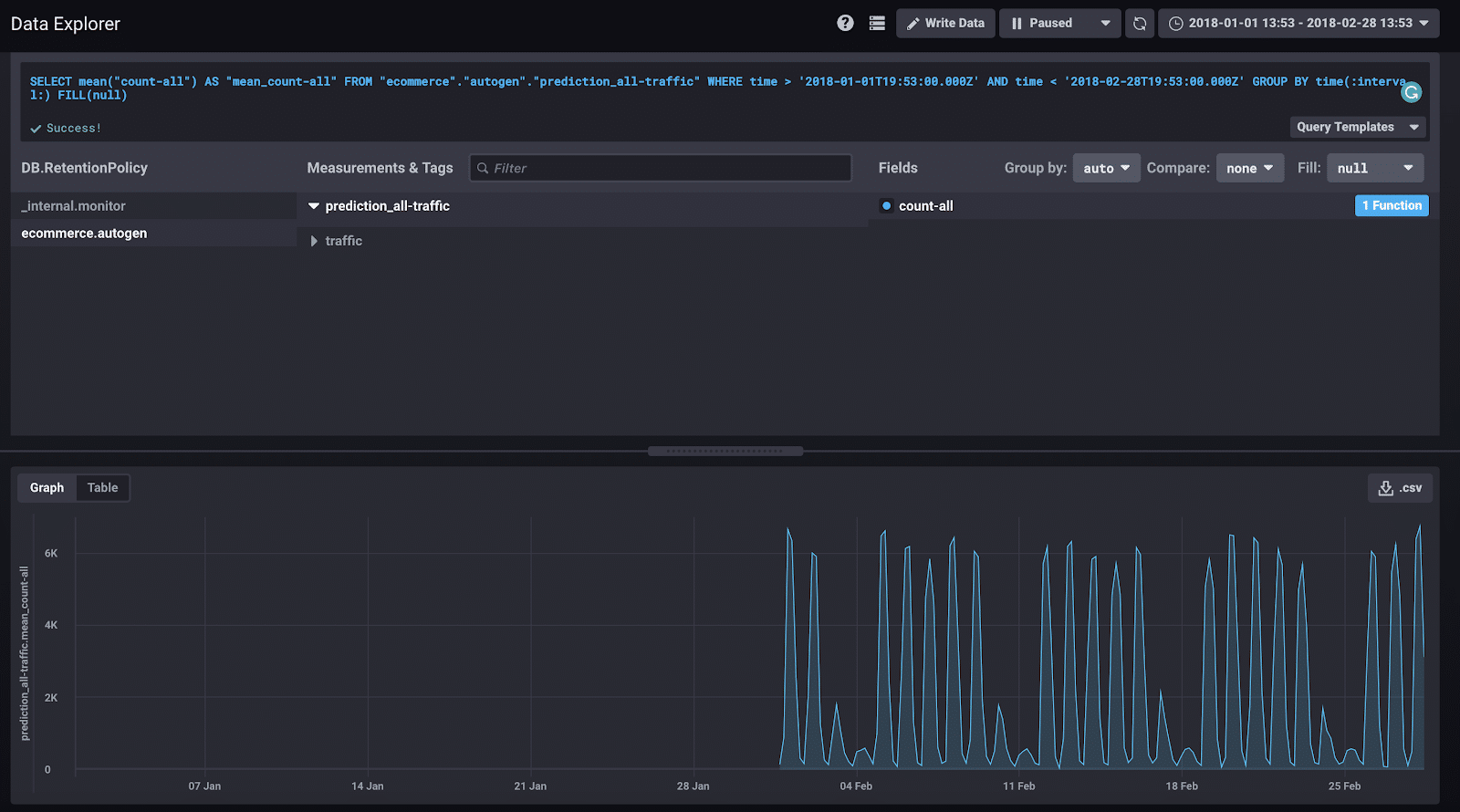Click the server list icon in header
The width and height of the screenshot is (1460, 812).
click(x=877, y=23)
